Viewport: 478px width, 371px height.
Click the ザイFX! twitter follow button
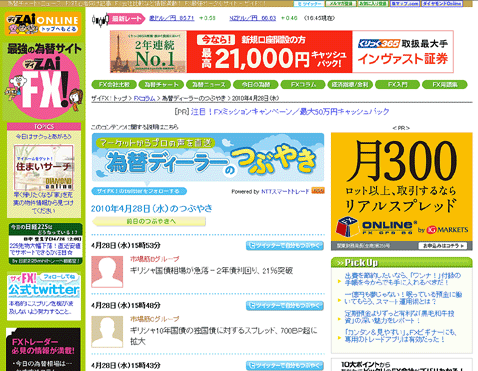[x=139, y=191]
